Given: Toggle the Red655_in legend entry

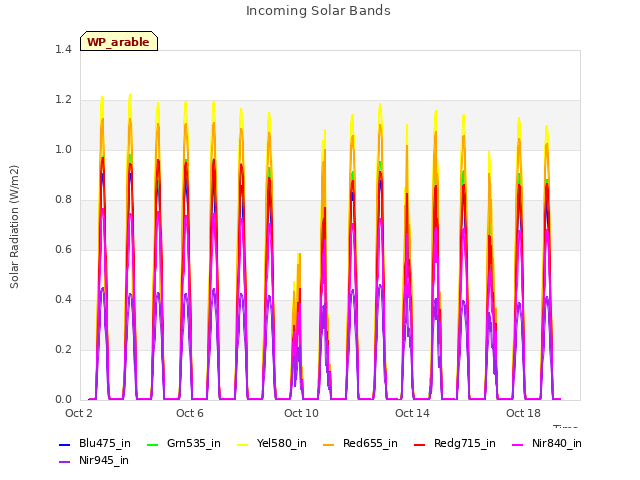Looking at the screenshot, I should 360,444.
